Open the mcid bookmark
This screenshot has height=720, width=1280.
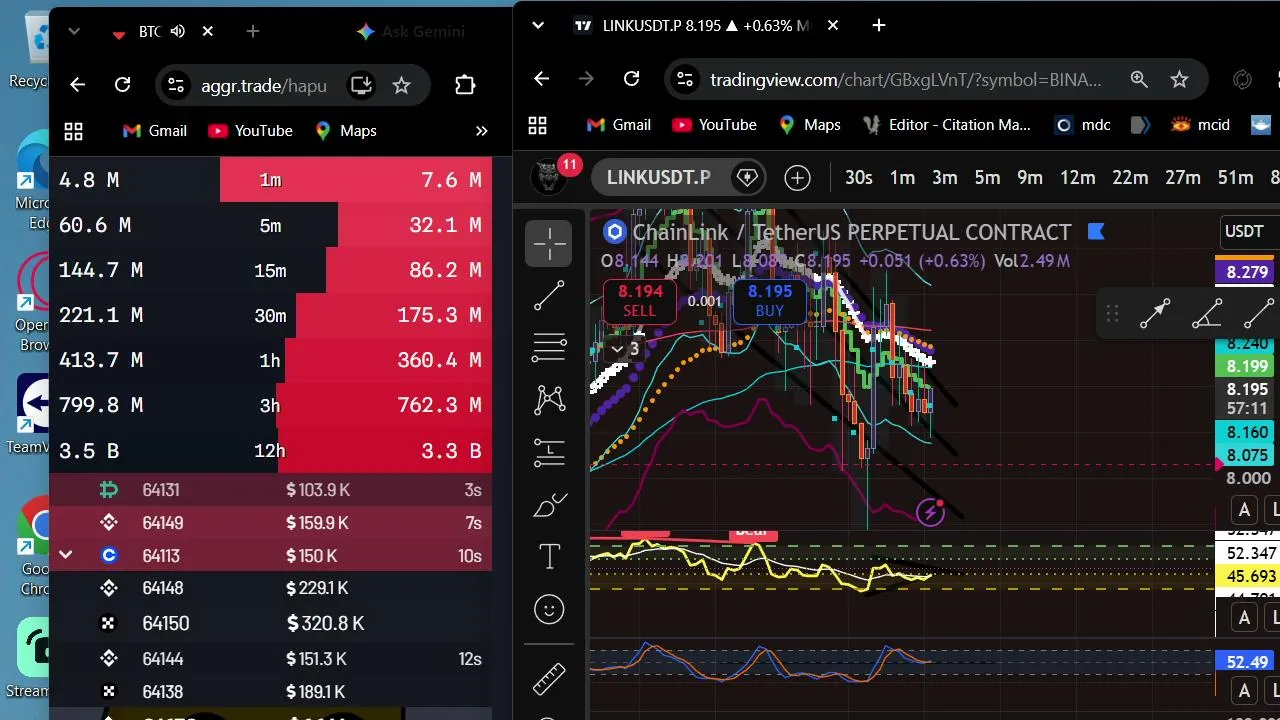point(1200,125)
